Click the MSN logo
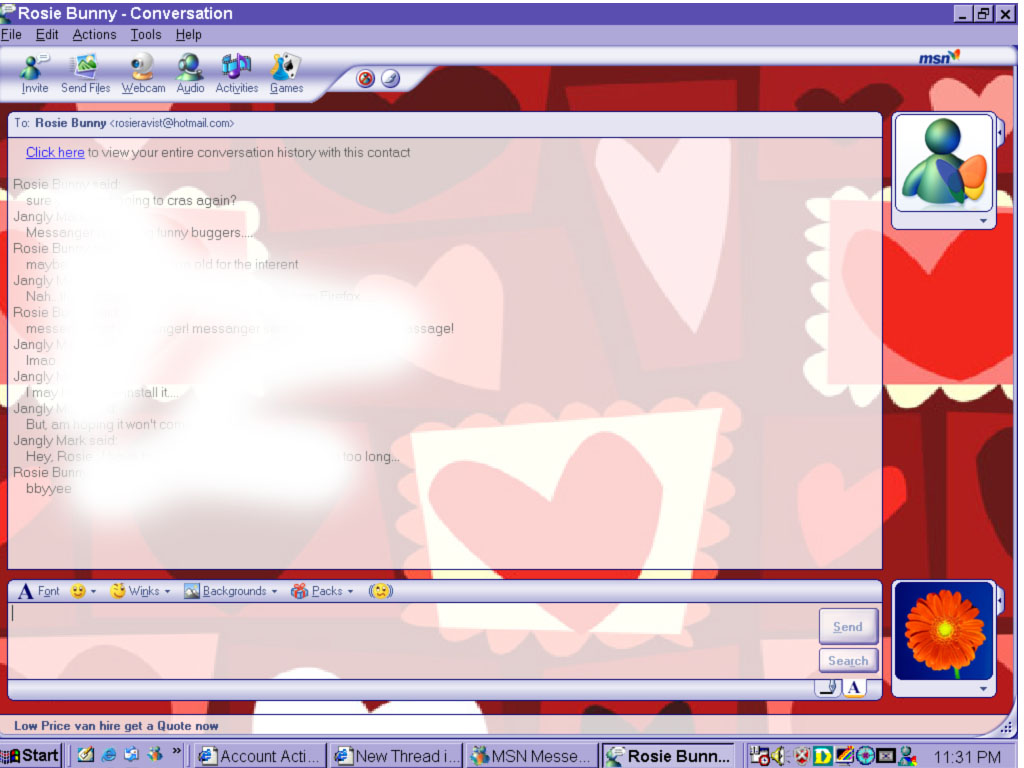Screen dimensions: 1024x768 click(939, 57)
